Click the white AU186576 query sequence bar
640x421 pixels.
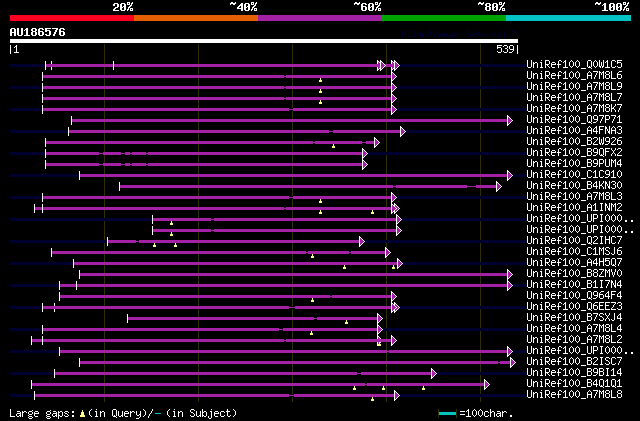(x=264, y=41)
